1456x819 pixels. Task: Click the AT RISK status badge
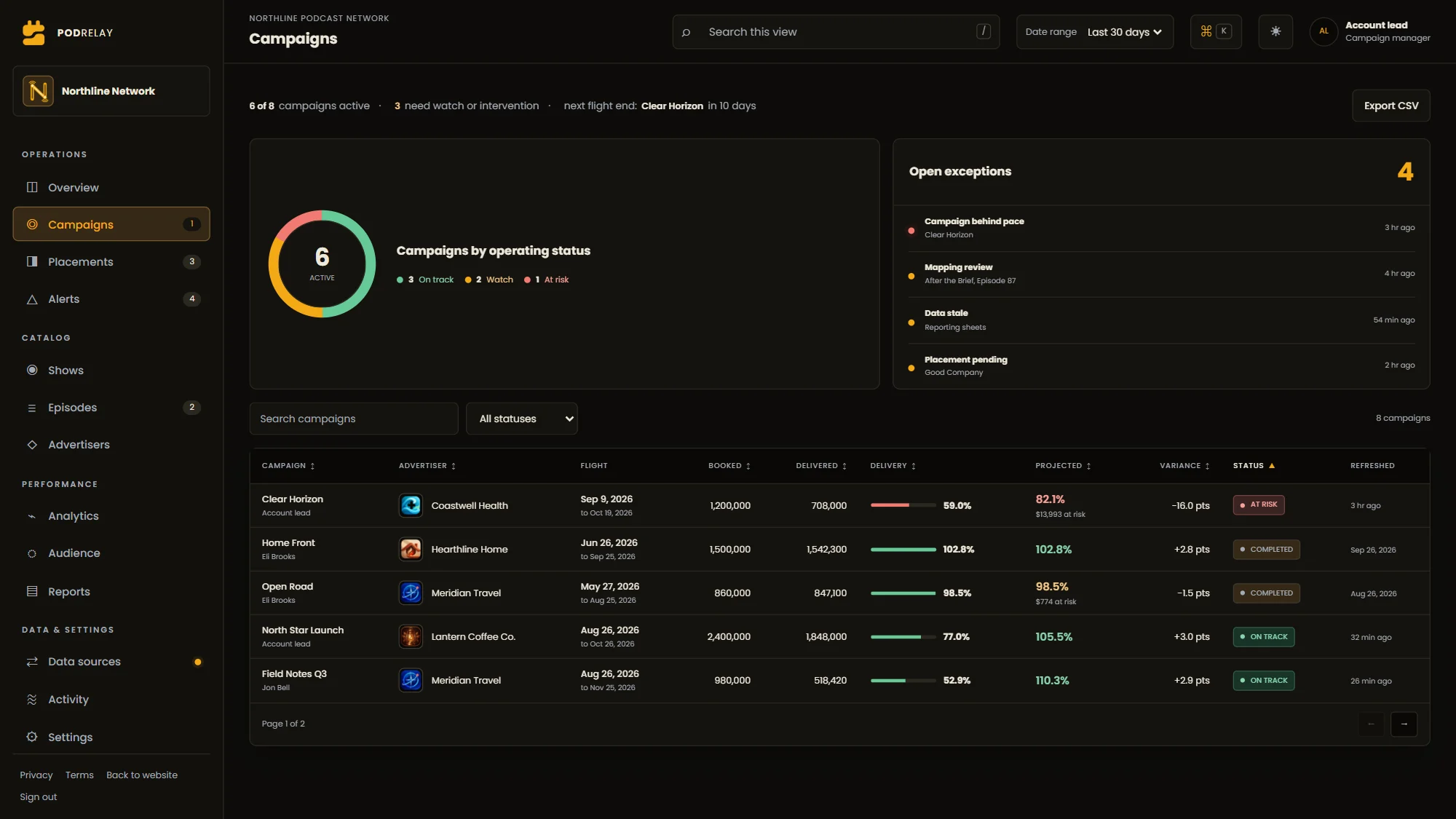[1259, 505]
